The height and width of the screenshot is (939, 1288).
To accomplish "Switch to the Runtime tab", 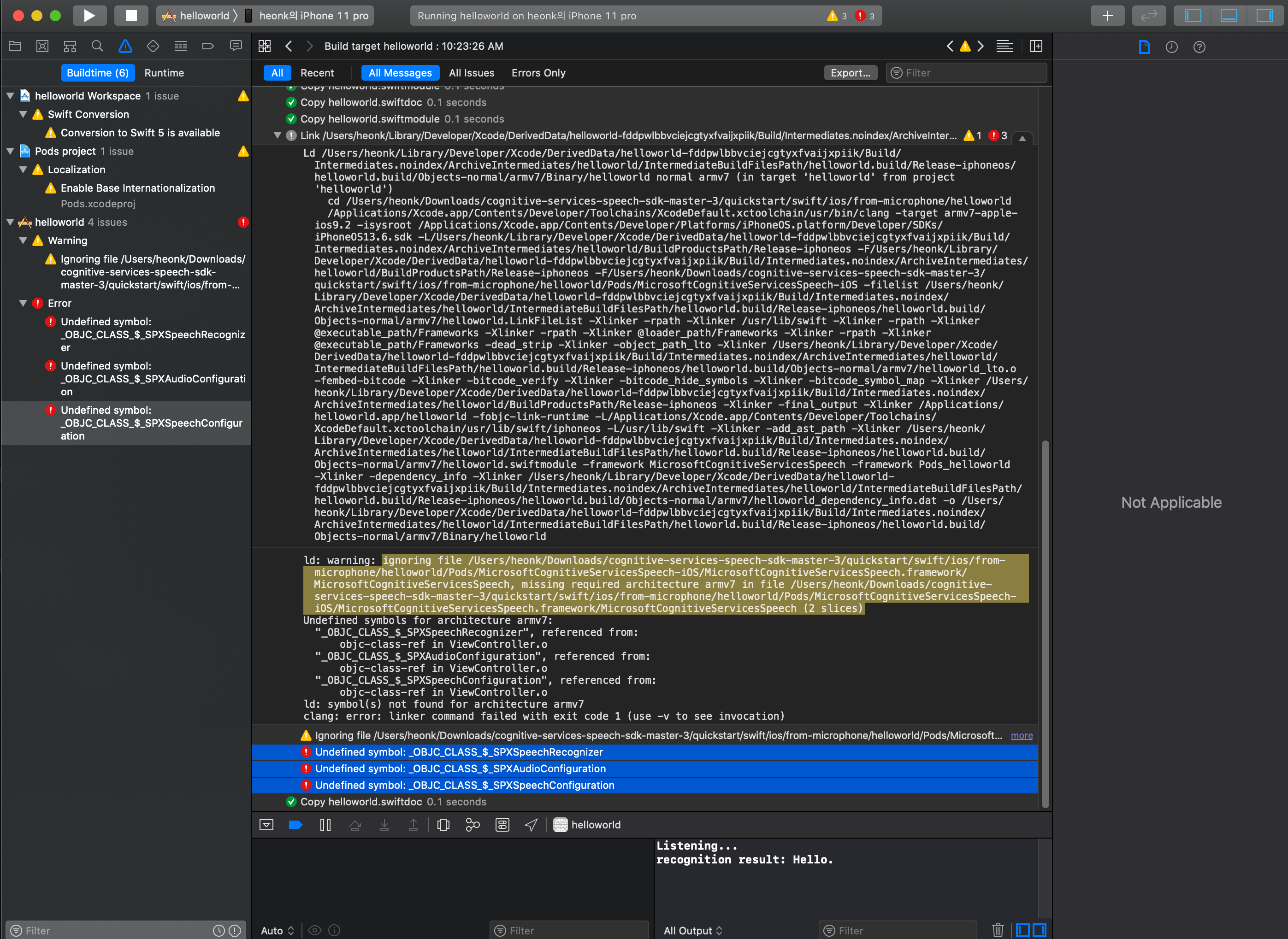I will [164, 73].
